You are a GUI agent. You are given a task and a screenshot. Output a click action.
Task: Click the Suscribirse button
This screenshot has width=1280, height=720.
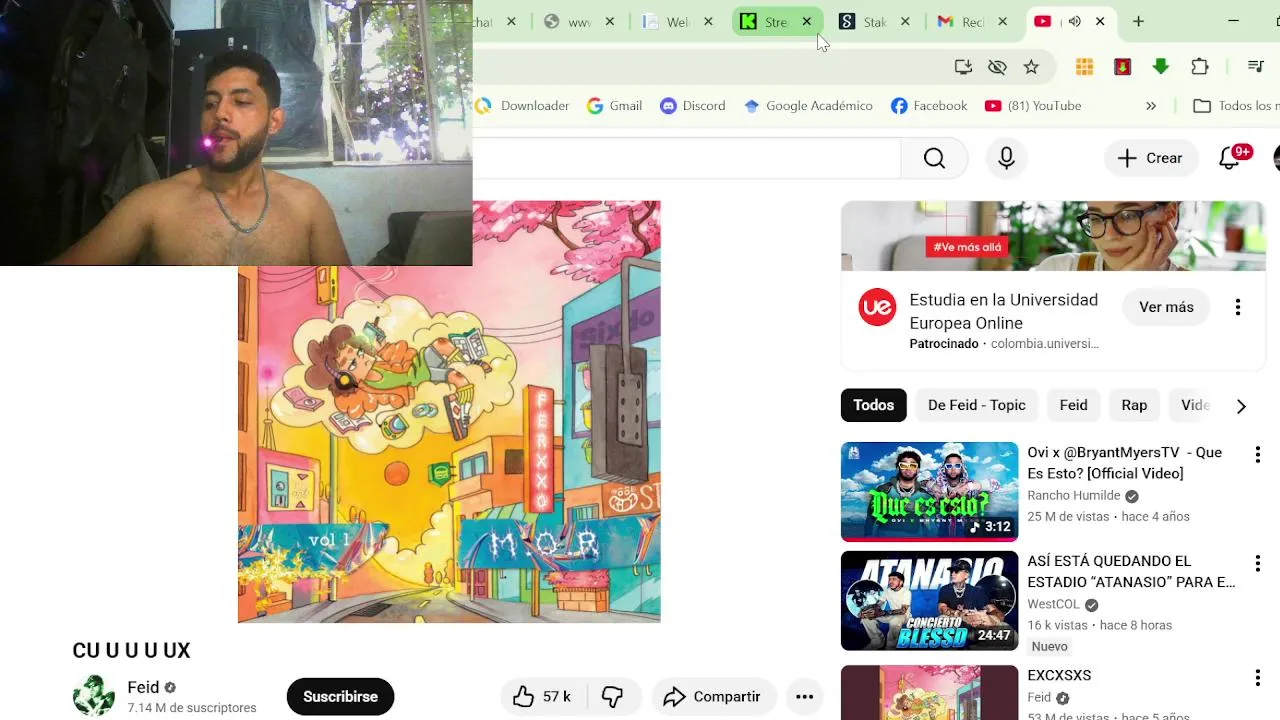[340, 697]
